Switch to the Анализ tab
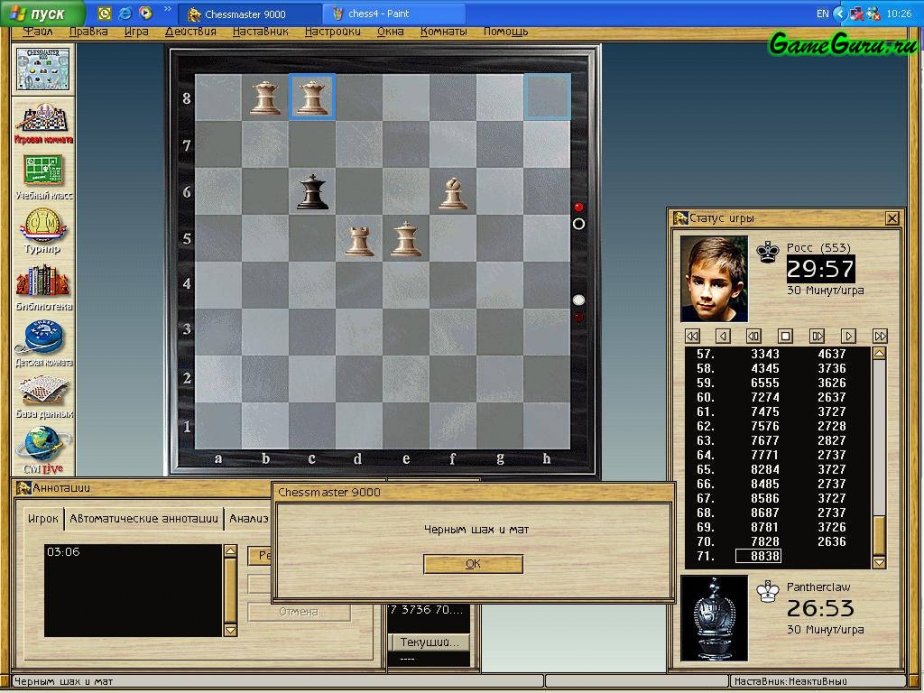 point(249,519)
